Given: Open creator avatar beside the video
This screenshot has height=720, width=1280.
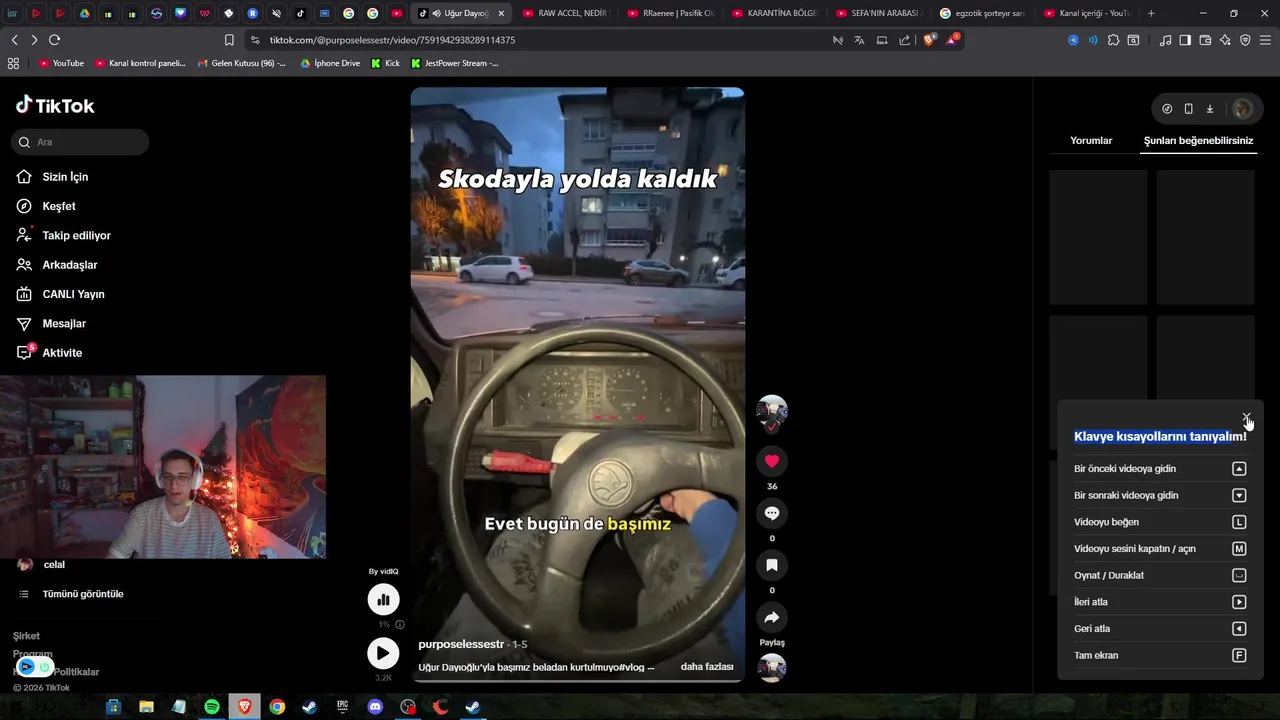Looking at the screenshot, I should (772, 411).
